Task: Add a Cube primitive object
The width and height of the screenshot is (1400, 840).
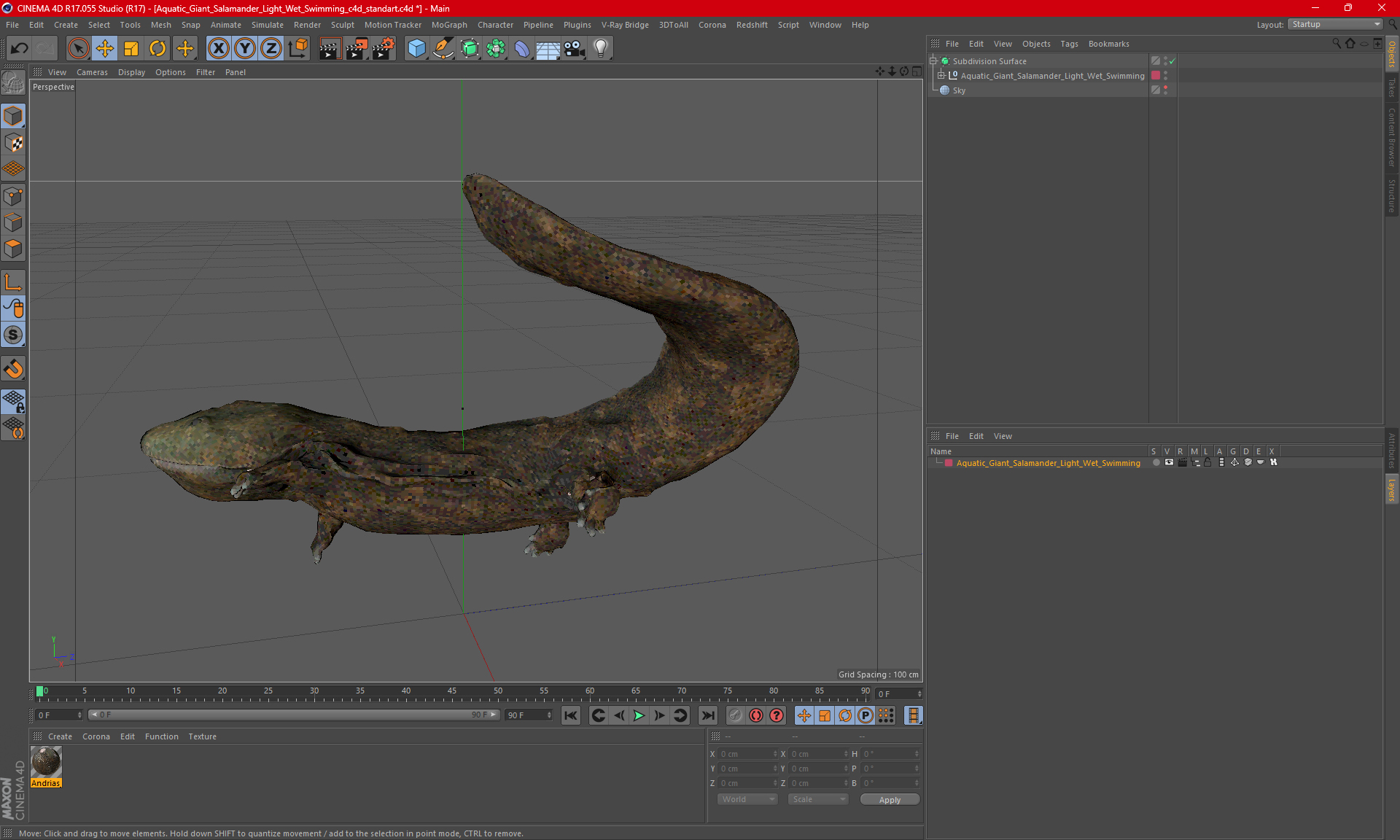Action: (416, 49)
